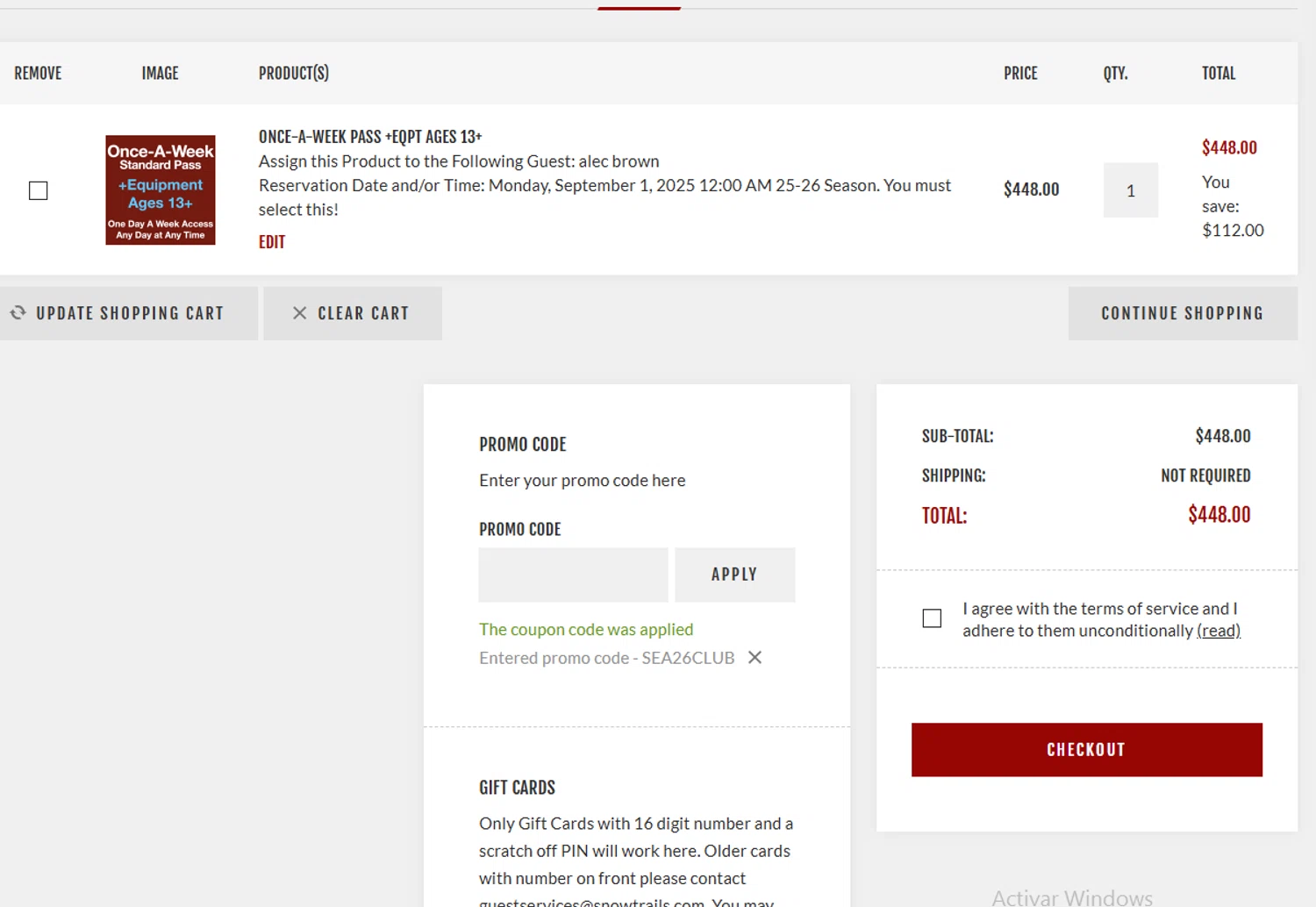Click the Clear Cart button
1316x907 pixels.
(x=353, y=313)
